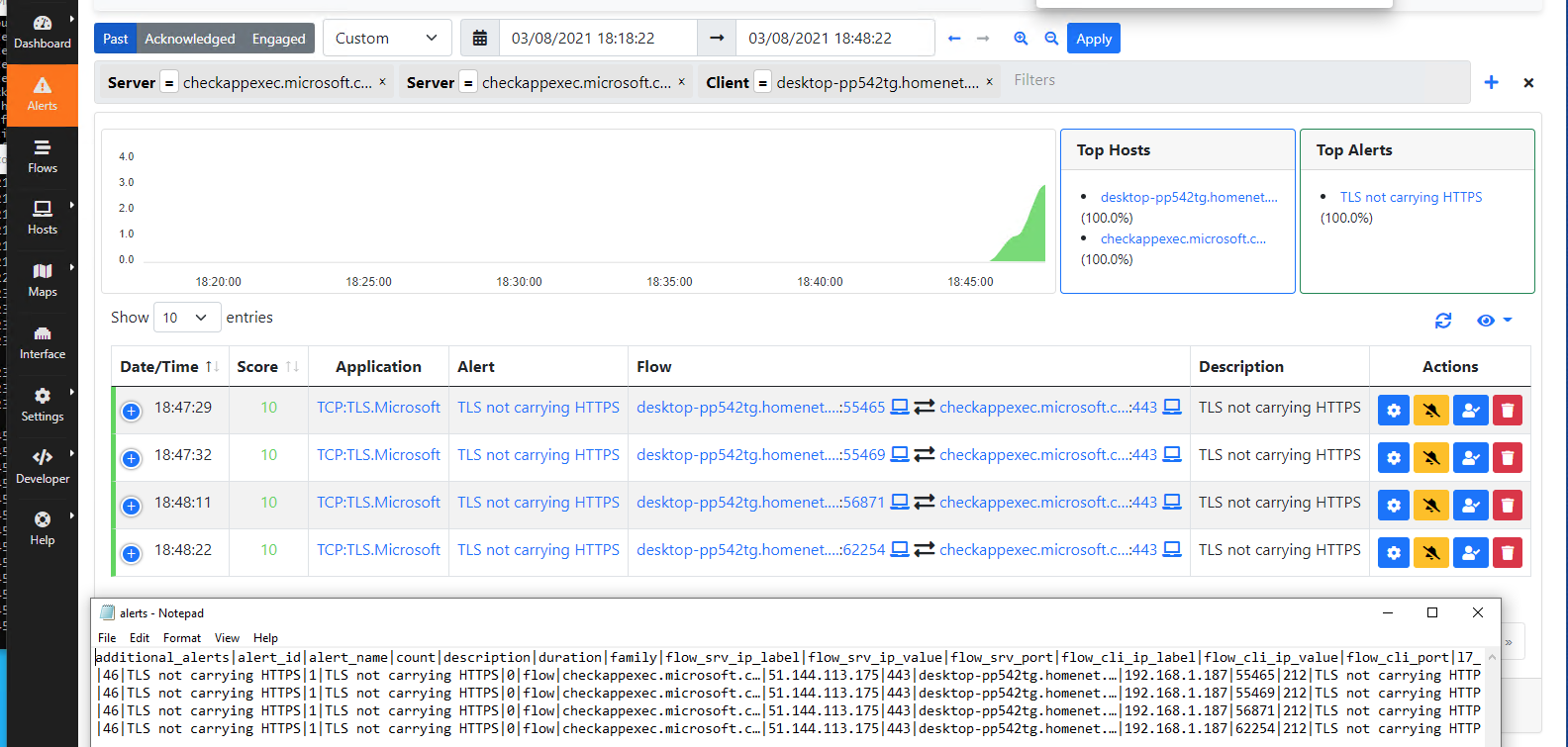Image resolution: width=1568 pixels, height=747 pixels.
Task: Switch to the Past alerts view
Action: [x=115, y=39]
